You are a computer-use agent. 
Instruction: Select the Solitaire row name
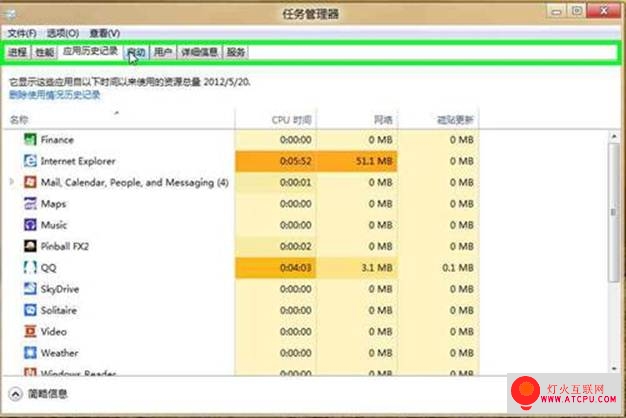coord(58,311)
